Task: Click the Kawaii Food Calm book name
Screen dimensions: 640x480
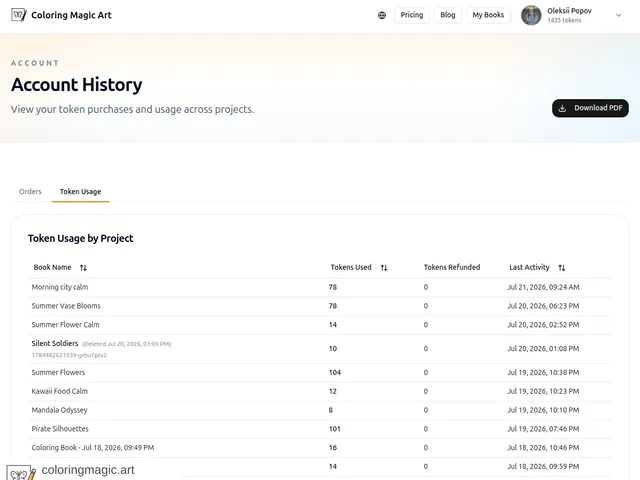Action: [x=60, y=391]
